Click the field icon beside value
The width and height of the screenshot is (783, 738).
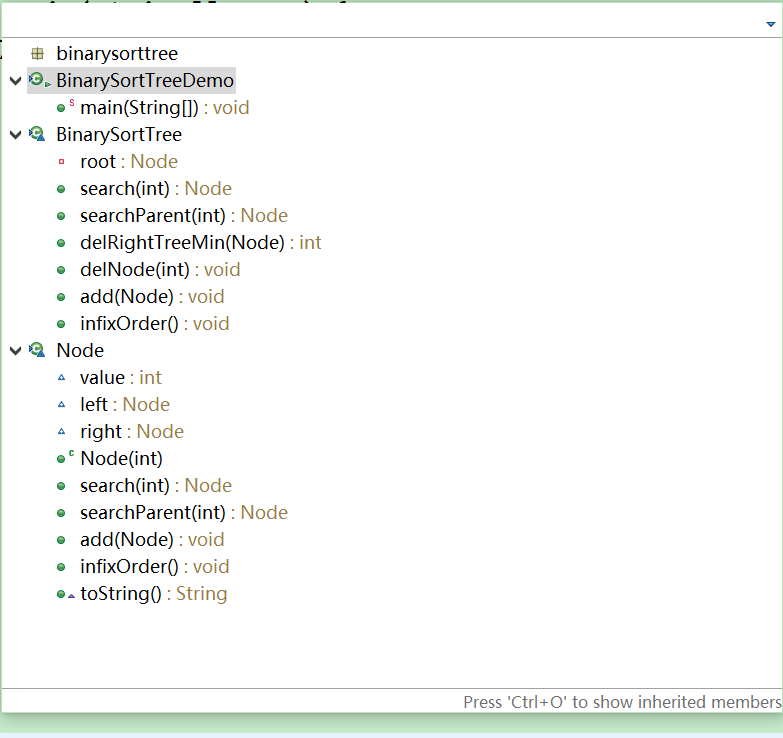point(61,377)
